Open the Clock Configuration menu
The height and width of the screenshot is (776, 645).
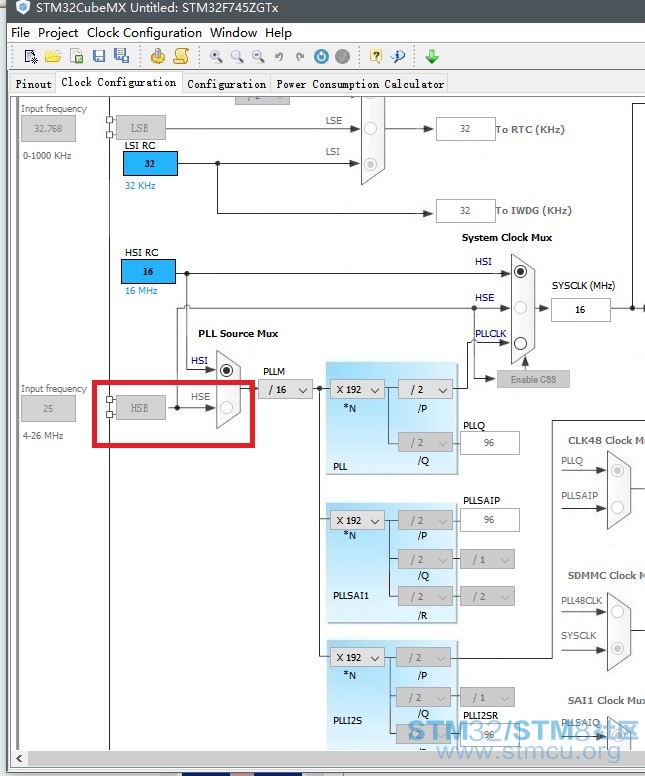(145, 33)
